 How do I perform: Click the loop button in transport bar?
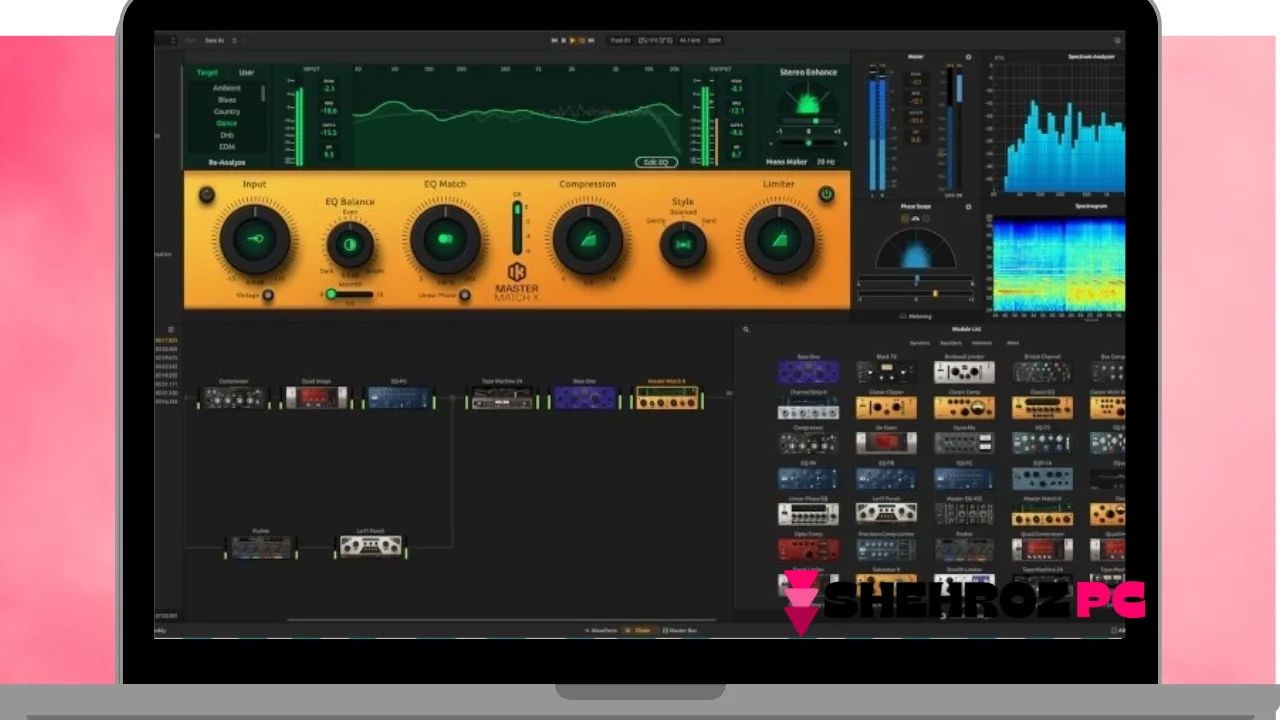[x=581, y=40]
